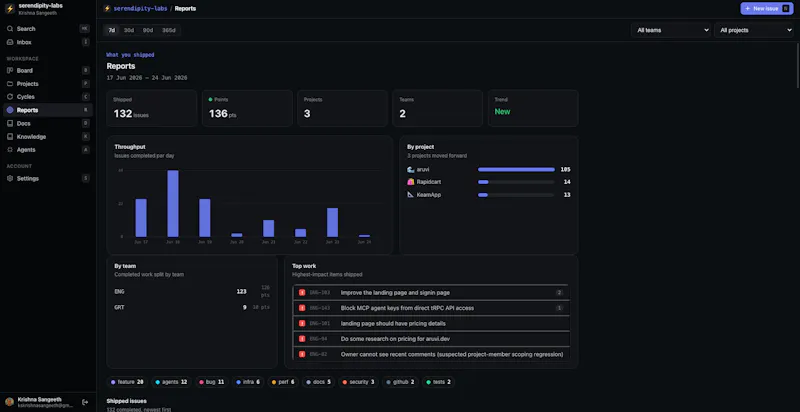Open 'Do some research on pricing' issue
This screenshot has height=412, width=800.
pyautogui.click(x=431, y=339)
